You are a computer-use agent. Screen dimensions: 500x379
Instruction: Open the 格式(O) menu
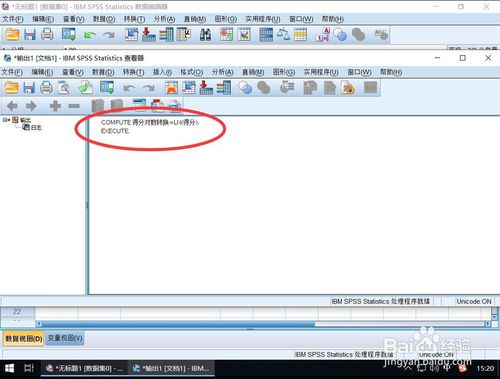tap(191, 72)
